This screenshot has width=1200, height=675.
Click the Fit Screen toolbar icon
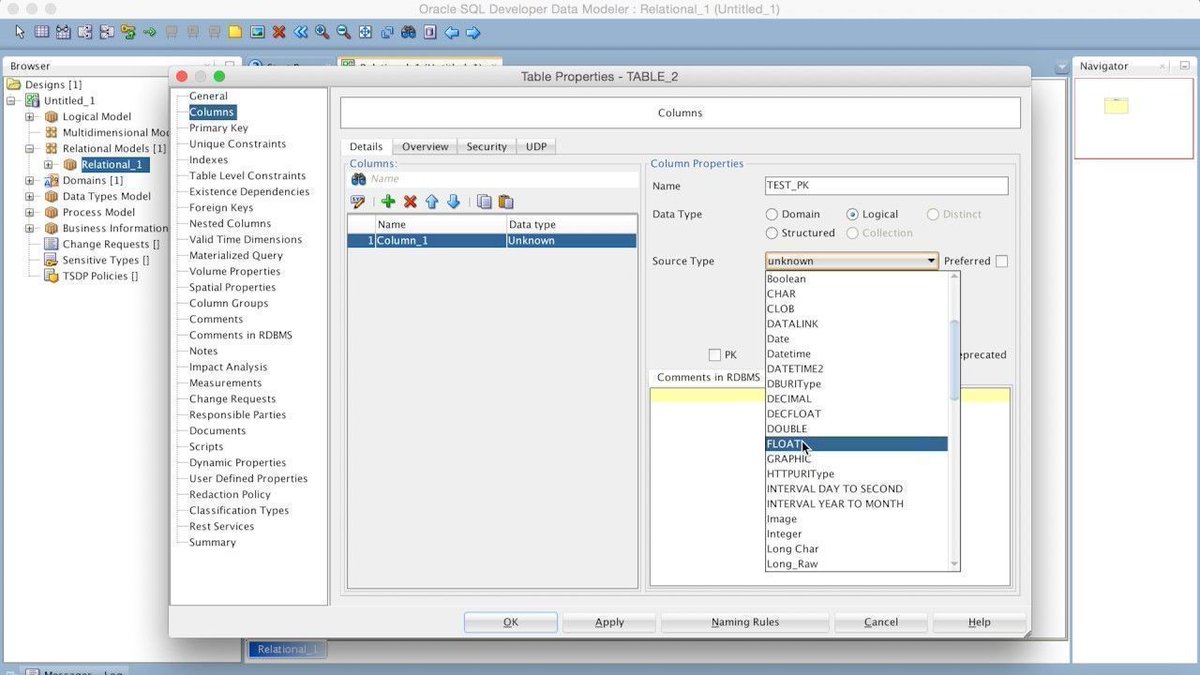[365, 32]
